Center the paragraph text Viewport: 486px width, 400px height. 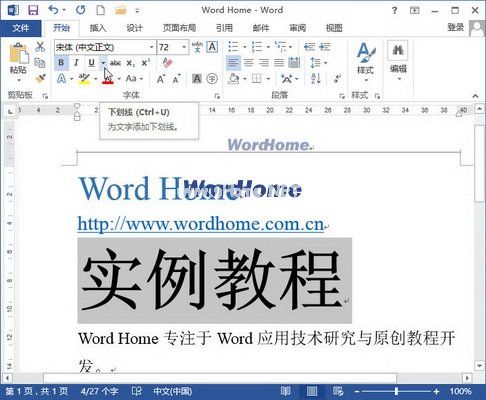(x=249, y=62)
